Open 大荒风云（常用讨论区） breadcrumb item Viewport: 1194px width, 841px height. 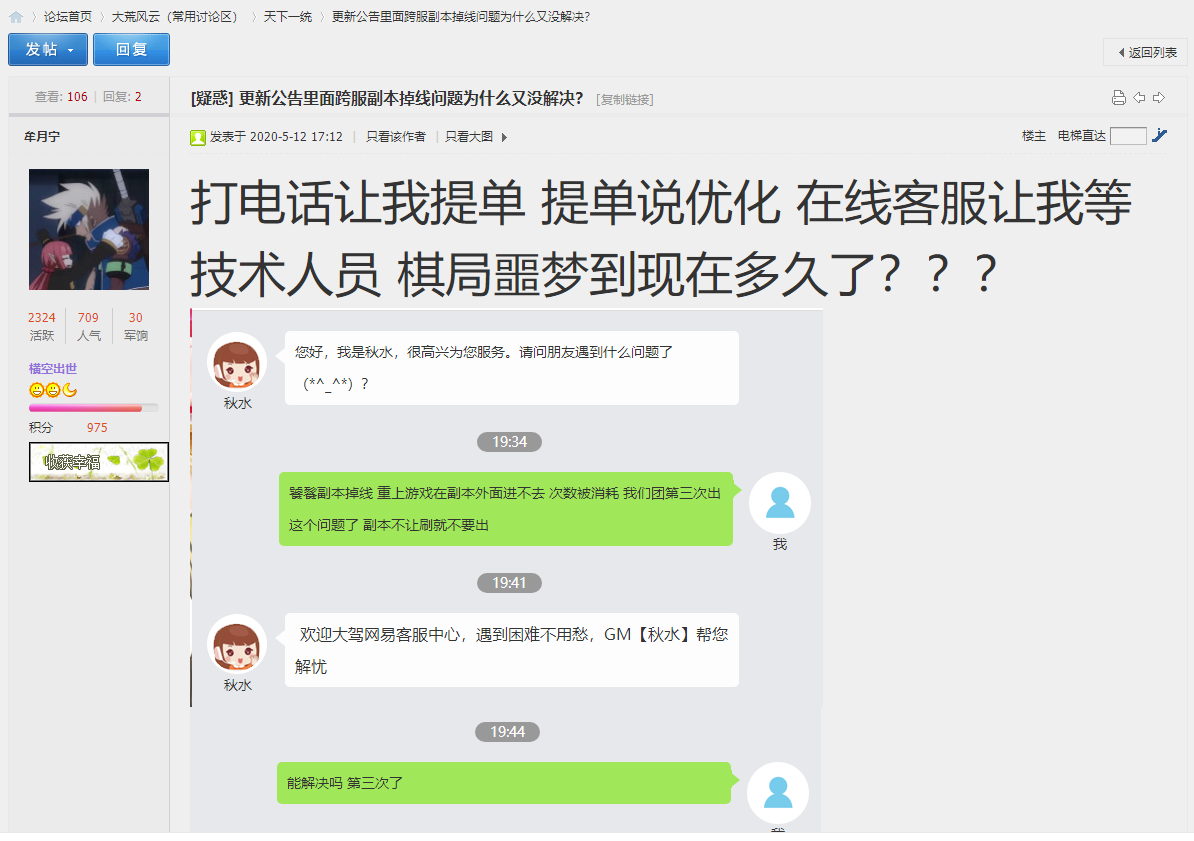click(176, 17)
